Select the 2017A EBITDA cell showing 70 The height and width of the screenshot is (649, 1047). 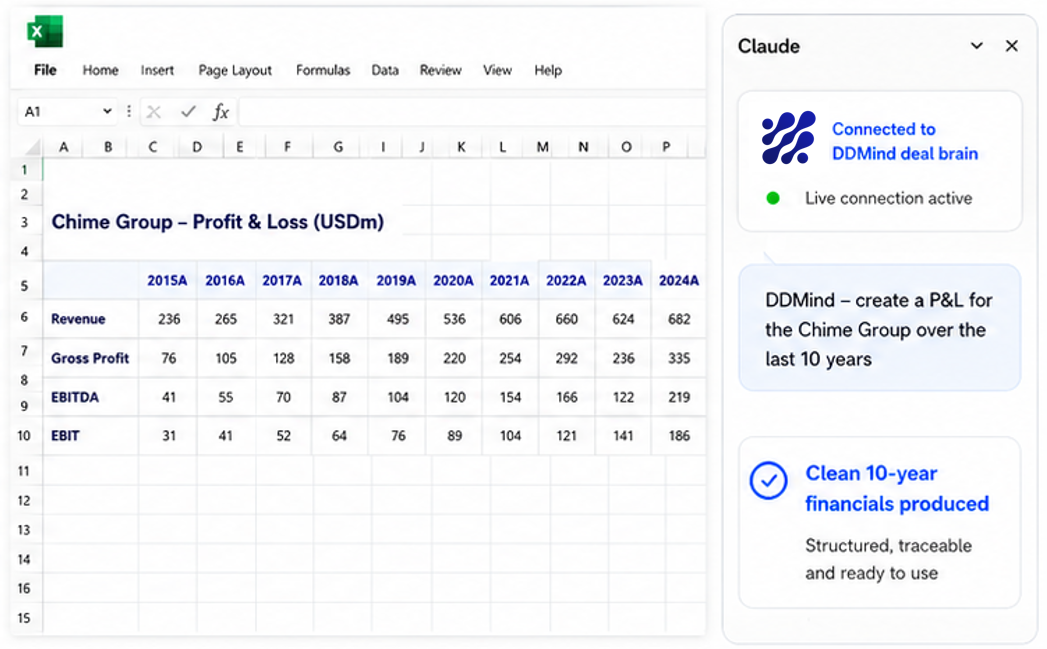283,397
